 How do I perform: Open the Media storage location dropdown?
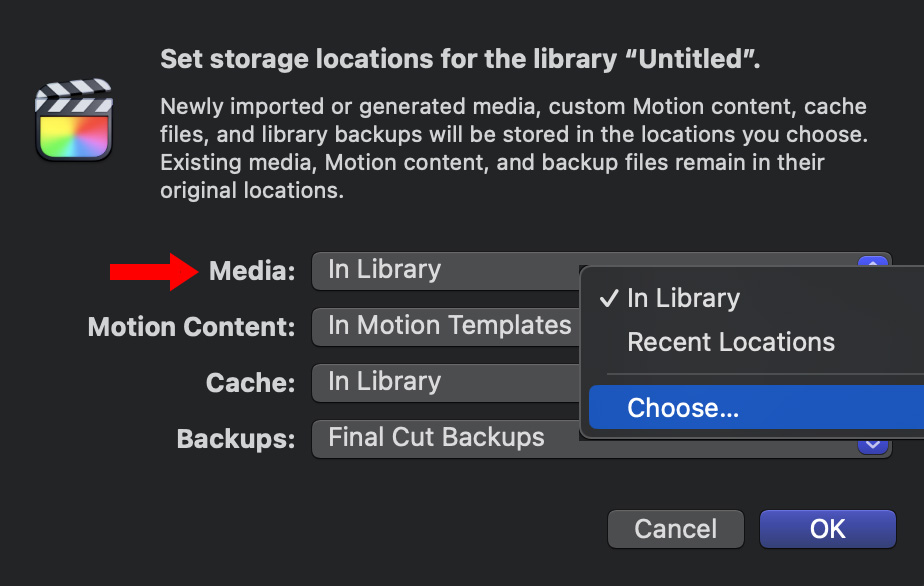click(445, 270)
